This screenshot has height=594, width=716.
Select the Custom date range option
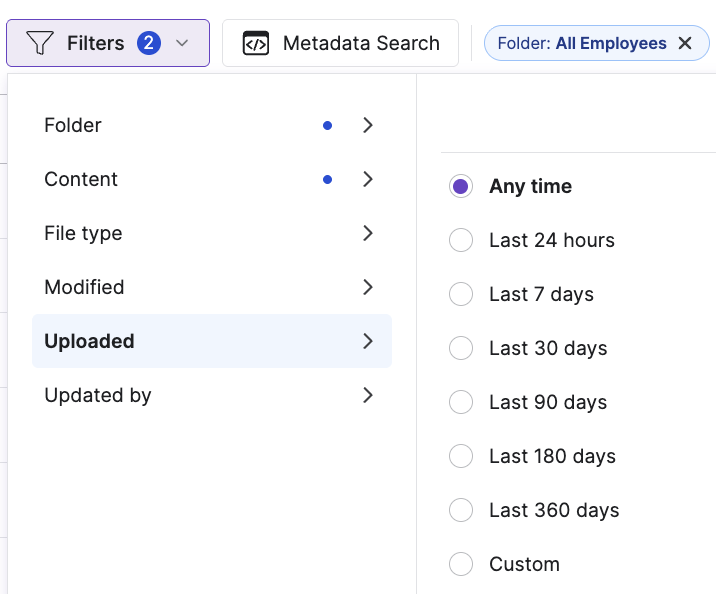tap(461, 565)
